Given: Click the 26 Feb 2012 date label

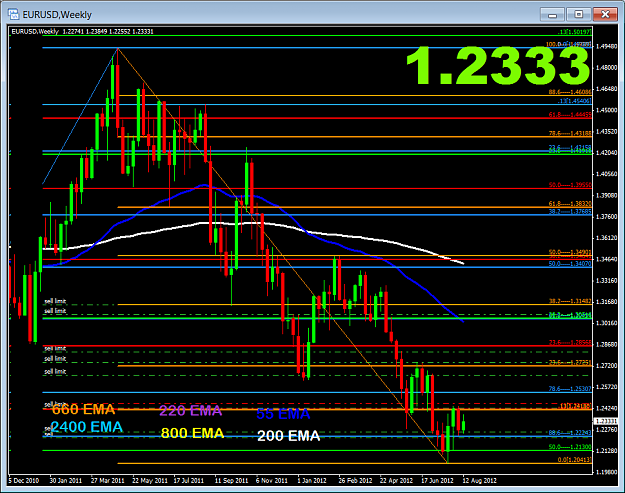Looking at the screenshot, I should point(355,481).
